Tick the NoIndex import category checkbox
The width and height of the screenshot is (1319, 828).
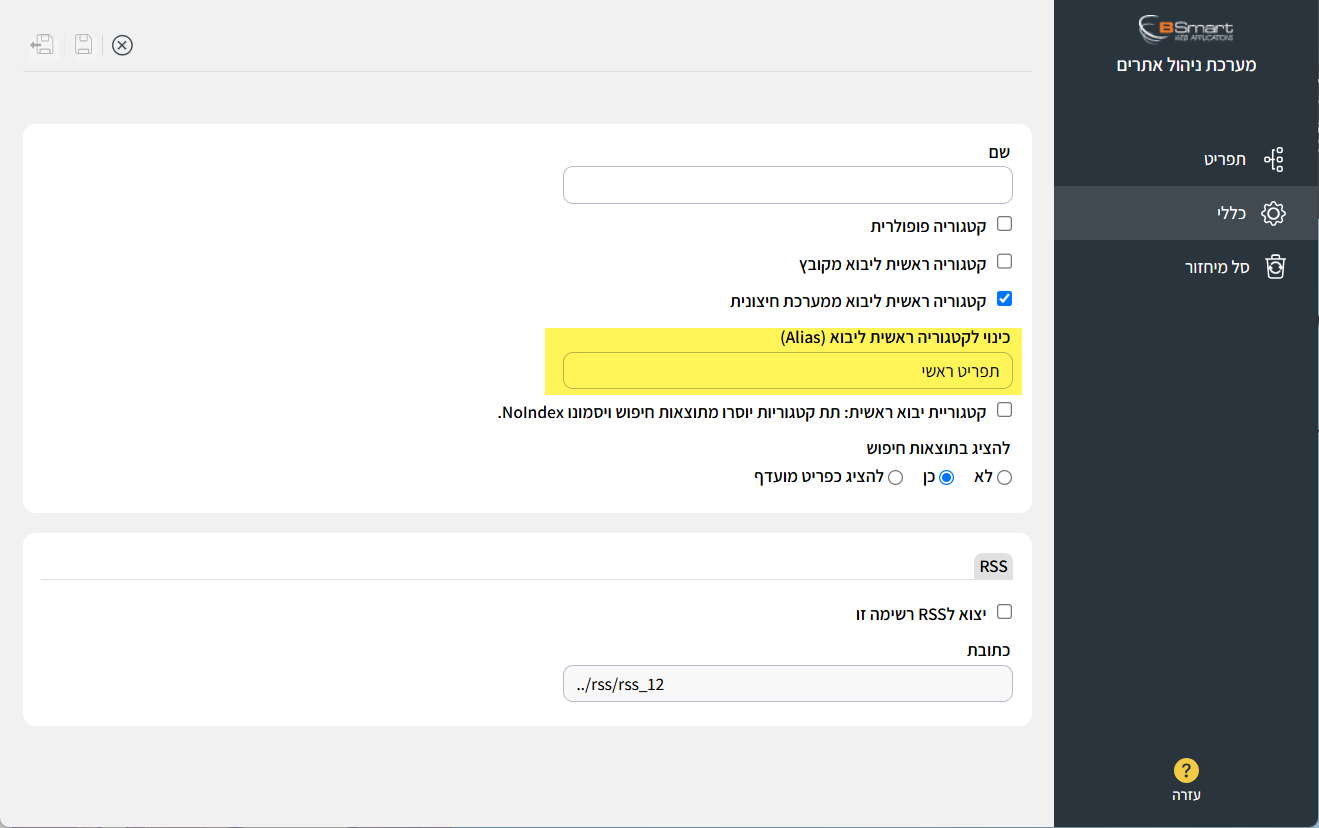click(x=1005, y=409)
